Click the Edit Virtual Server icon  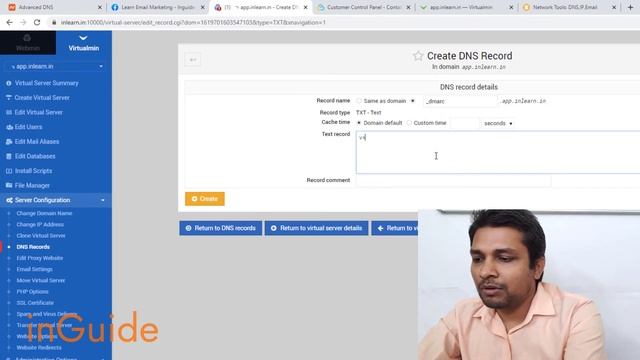pos(9,112)
